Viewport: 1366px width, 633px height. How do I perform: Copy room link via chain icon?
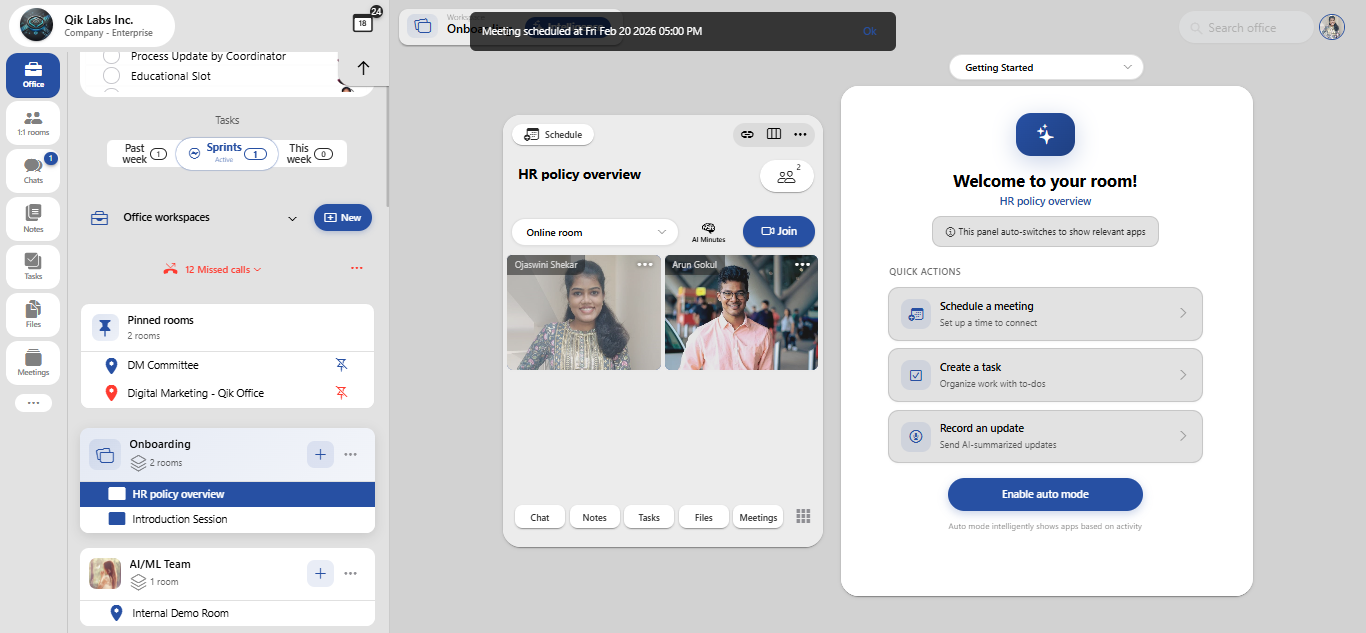point(747,134)
